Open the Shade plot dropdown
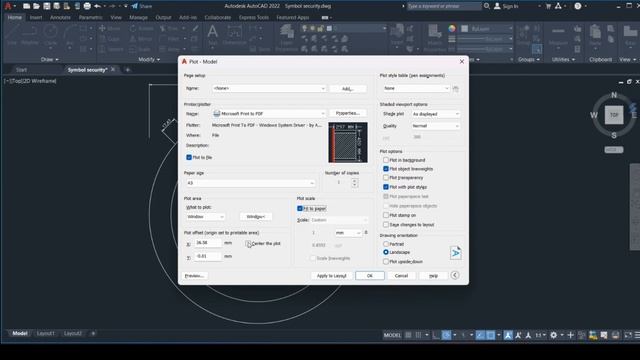This screenshot has height=360, width=640. pos(435,114)
